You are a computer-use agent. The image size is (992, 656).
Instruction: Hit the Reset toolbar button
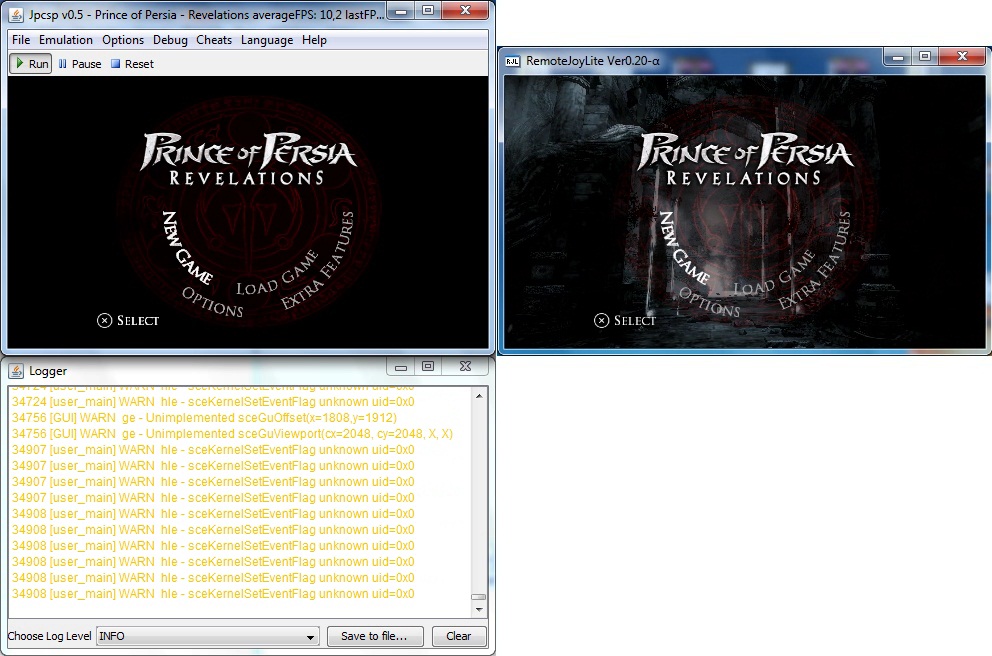pos(132,64)
